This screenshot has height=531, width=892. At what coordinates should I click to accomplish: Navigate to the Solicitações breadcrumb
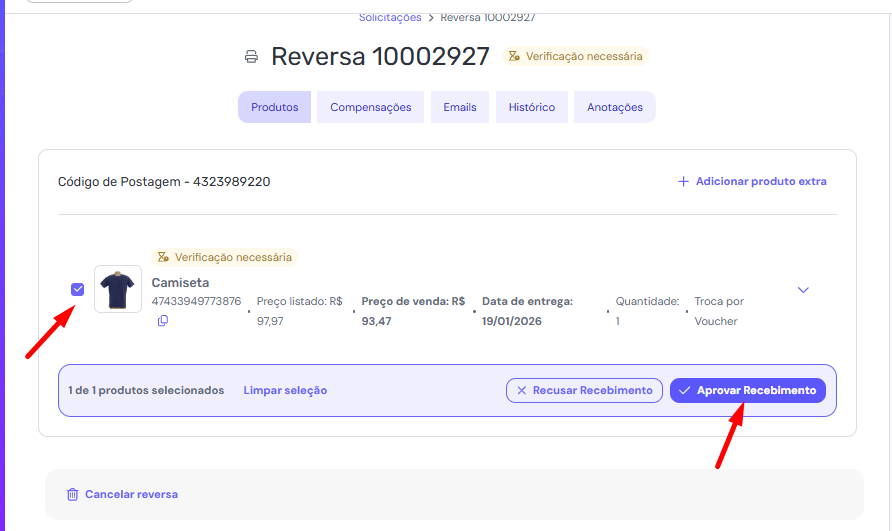tap(389, 17)
